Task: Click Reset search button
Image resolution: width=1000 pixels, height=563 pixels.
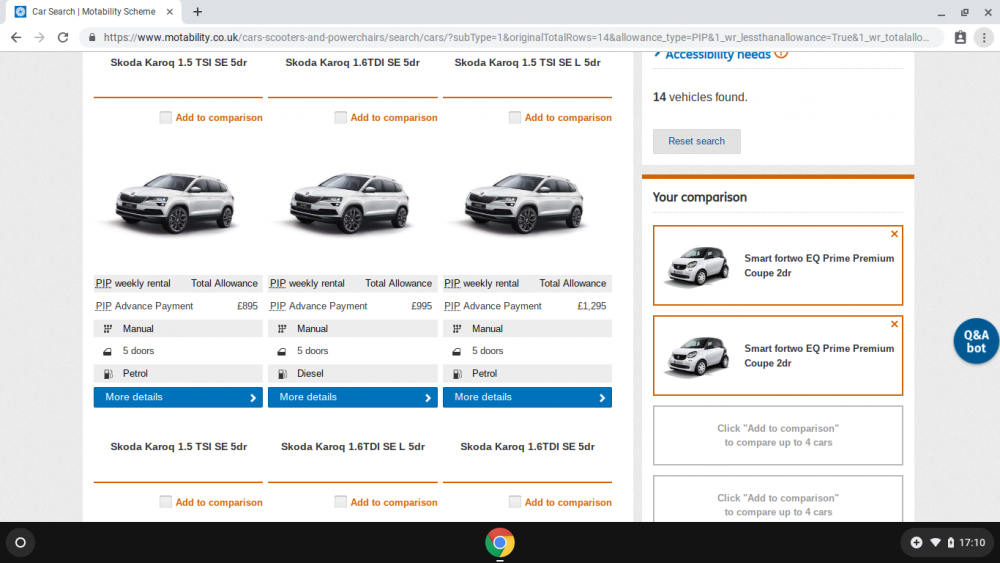Action: [696, 141]
